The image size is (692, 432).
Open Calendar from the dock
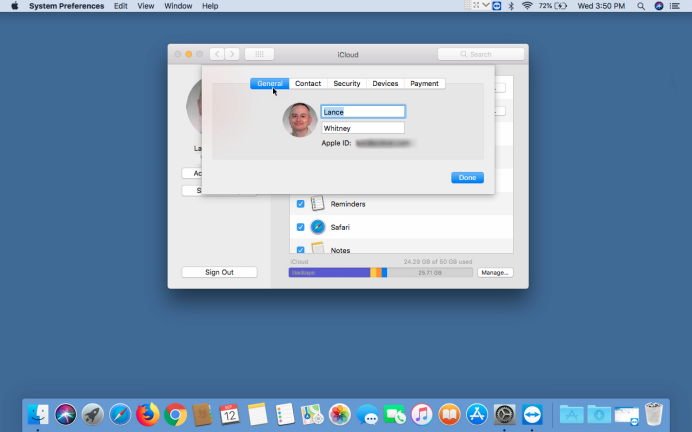pos(229,414)
